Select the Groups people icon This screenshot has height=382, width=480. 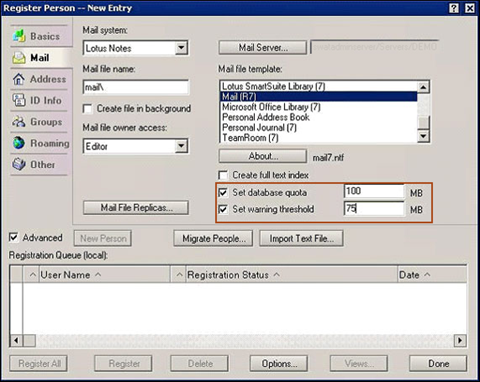pos(19,122)
